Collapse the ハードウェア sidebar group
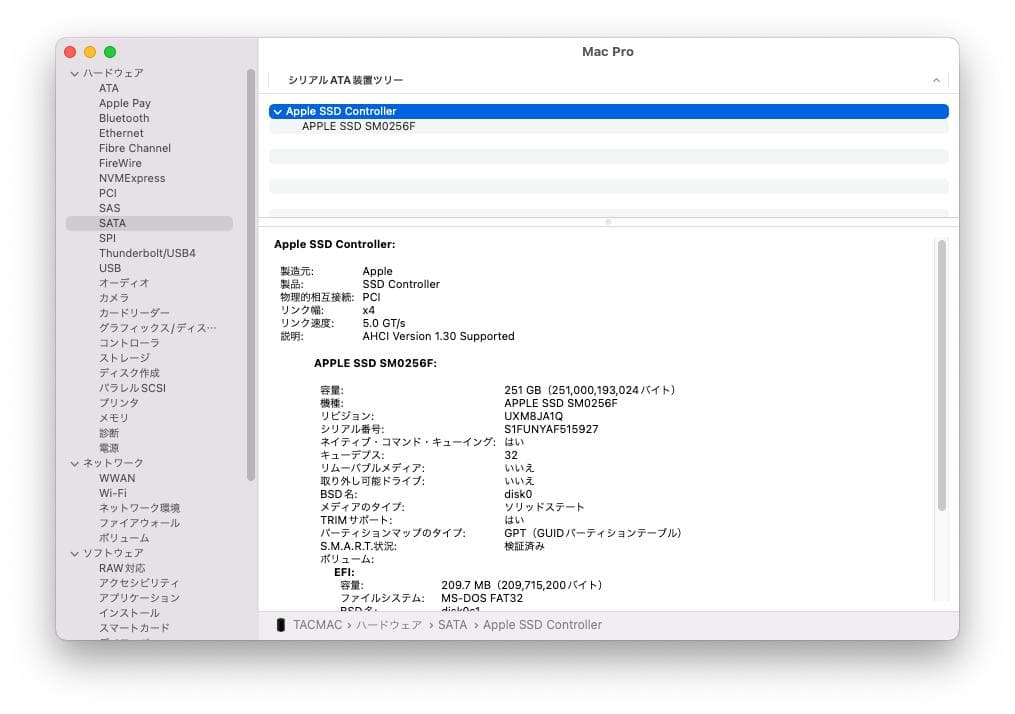 [74, 72]
